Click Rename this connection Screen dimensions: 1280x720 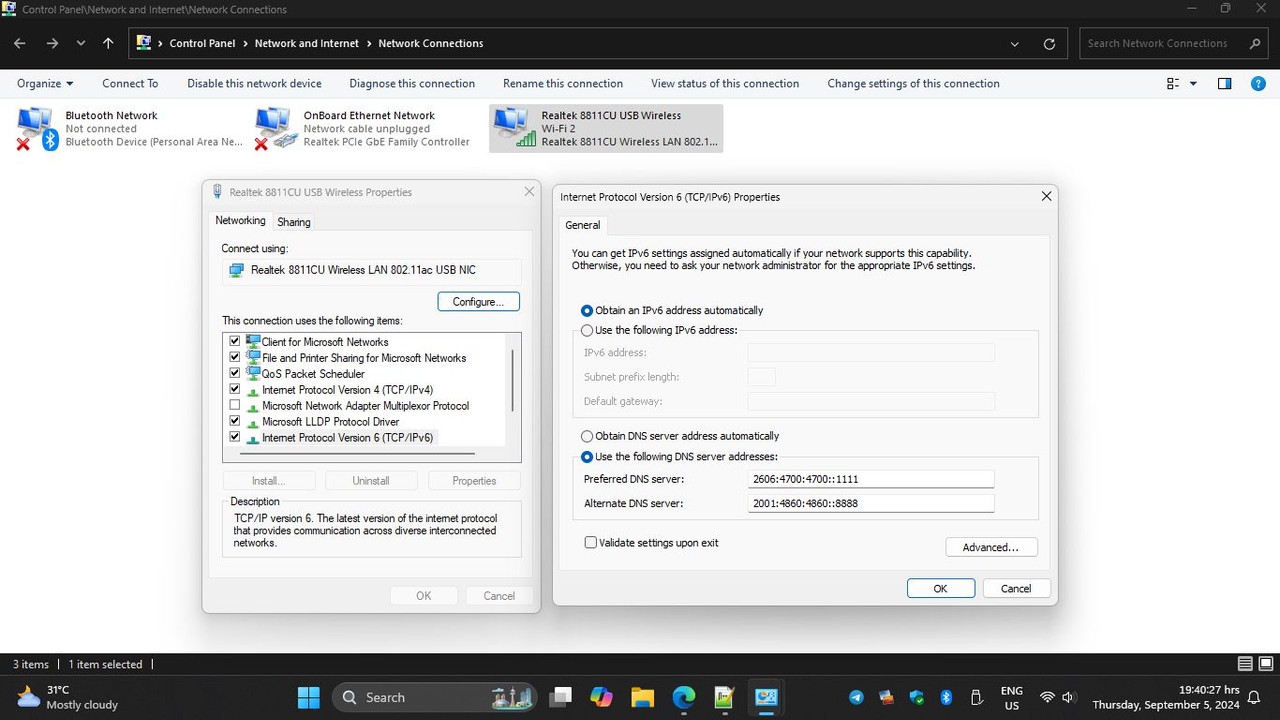point(563,84)
